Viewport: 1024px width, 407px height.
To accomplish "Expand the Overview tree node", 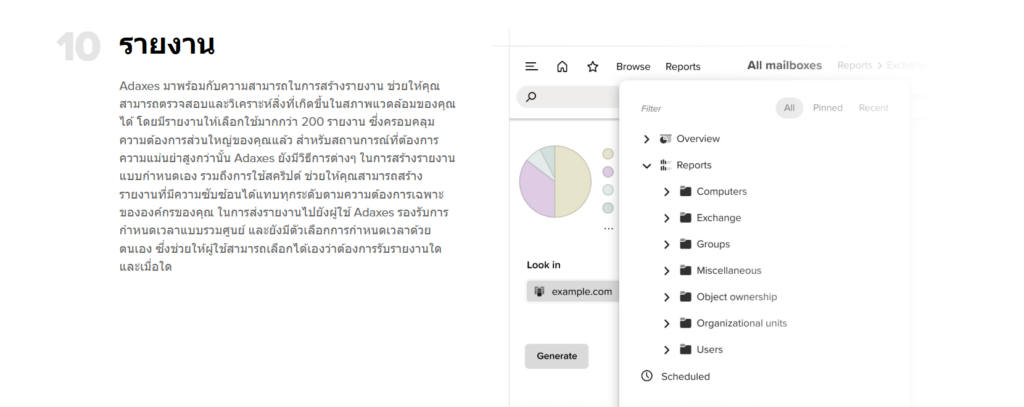I will point(647,139).
